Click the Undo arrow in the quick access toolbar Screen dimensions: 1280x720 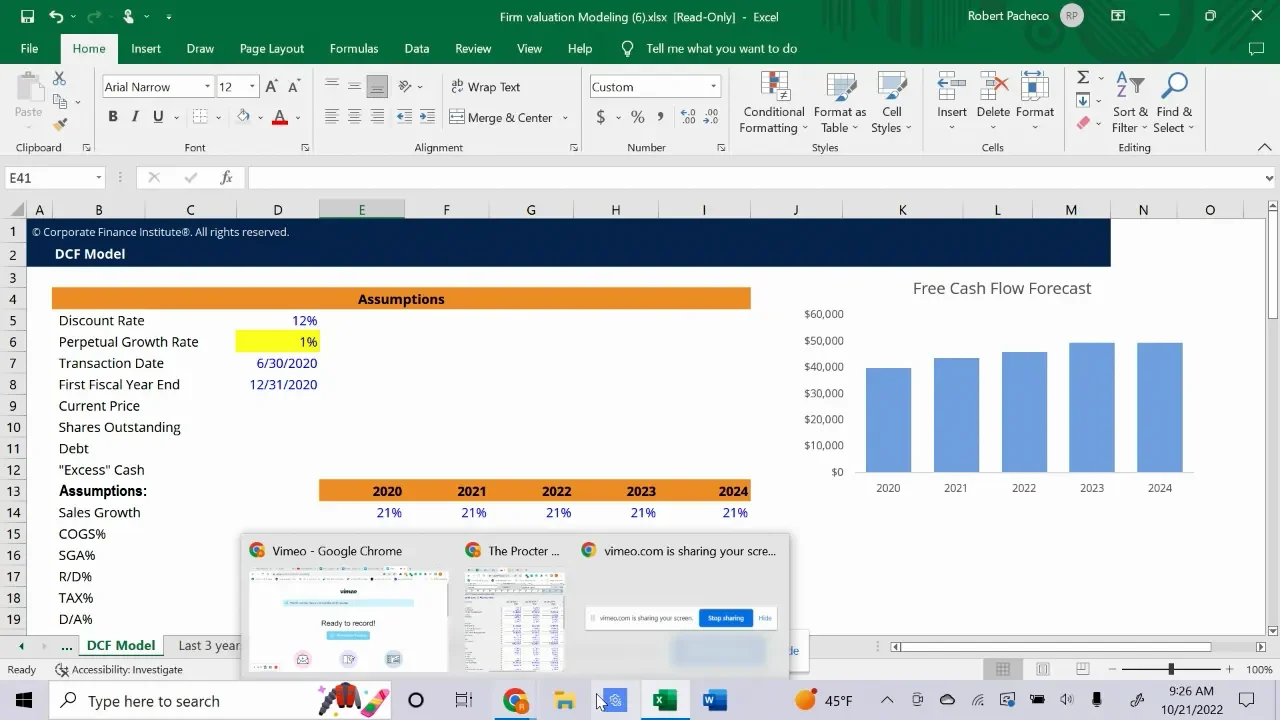pyautogui.click(x=56, y=16)
